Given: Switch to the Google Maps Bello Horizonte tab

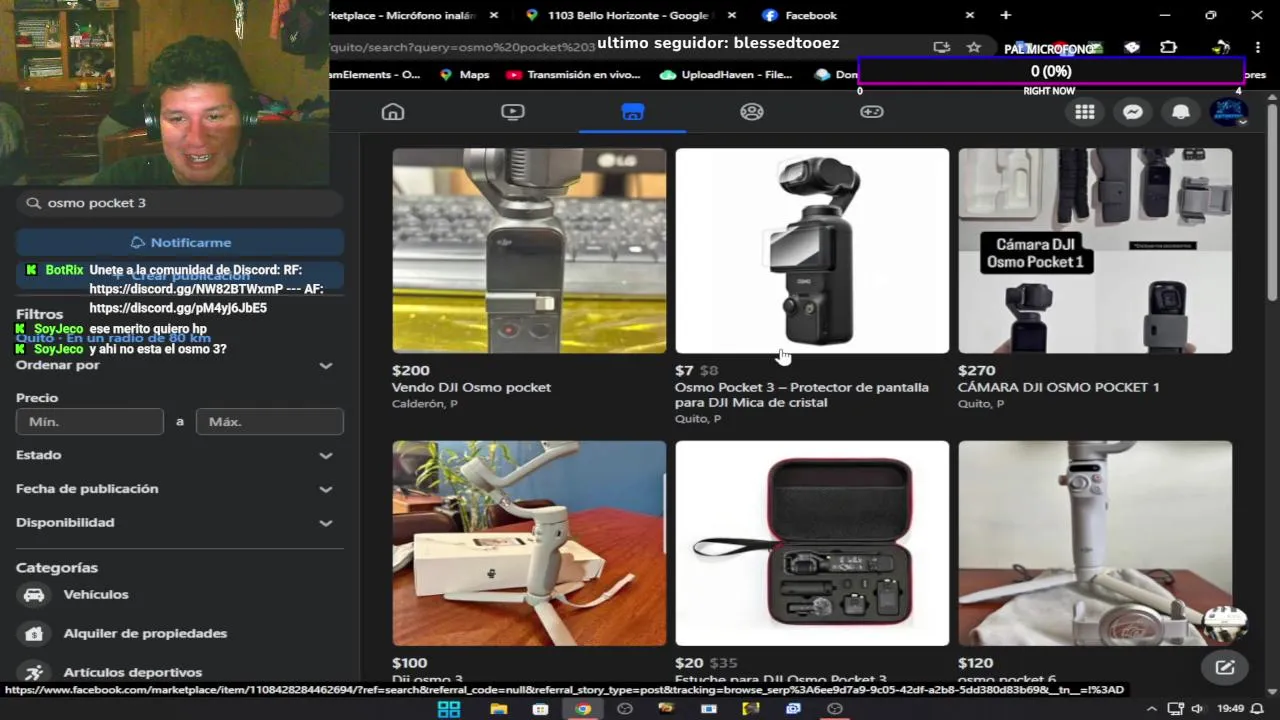Looking at the screenshot, I should pyautogui.click(x=628, y=15).
